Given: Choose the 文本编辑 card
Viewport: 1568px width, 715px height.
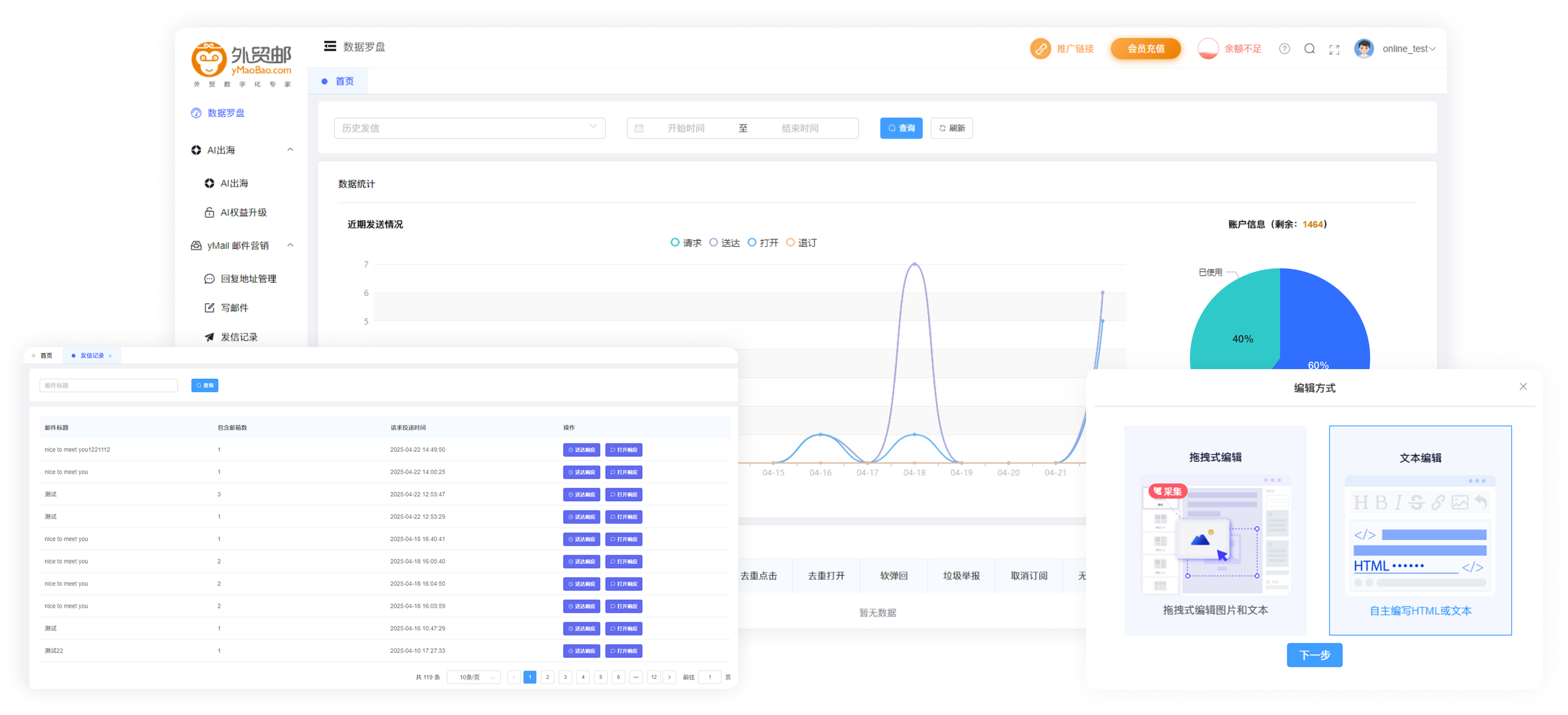Looking at the screenshot, I should (1419, 530).
